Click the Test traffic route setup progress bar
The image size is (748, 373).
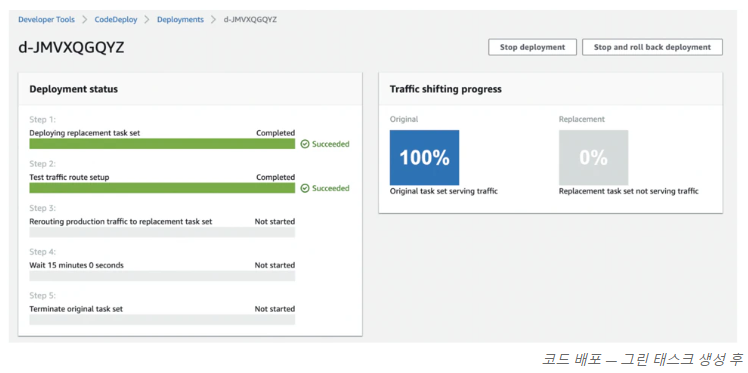pyautogui.click(x=162, y=188)
